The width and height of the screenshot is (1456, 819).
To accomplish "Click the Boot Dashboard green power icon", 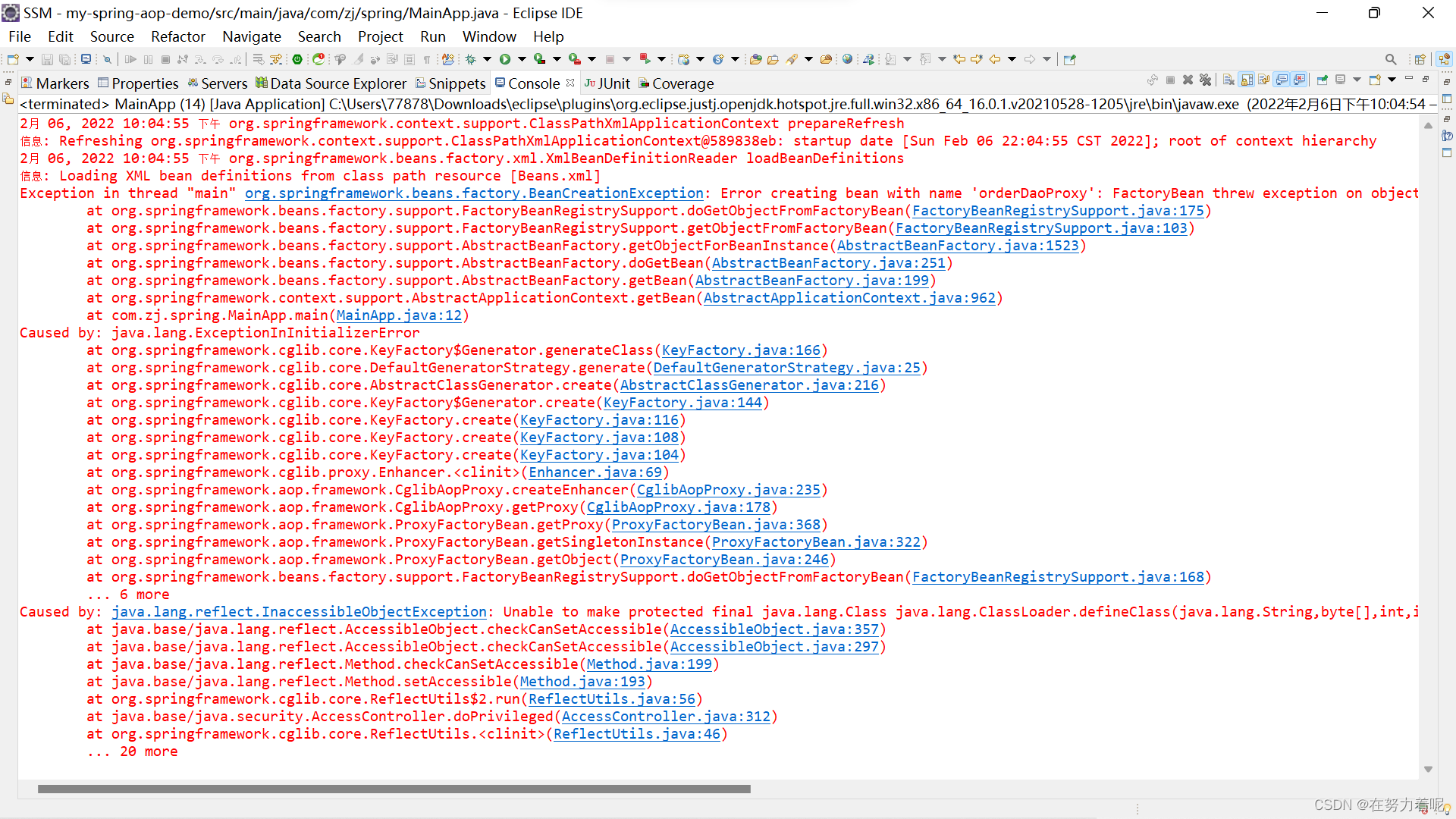I will point(297,59).
